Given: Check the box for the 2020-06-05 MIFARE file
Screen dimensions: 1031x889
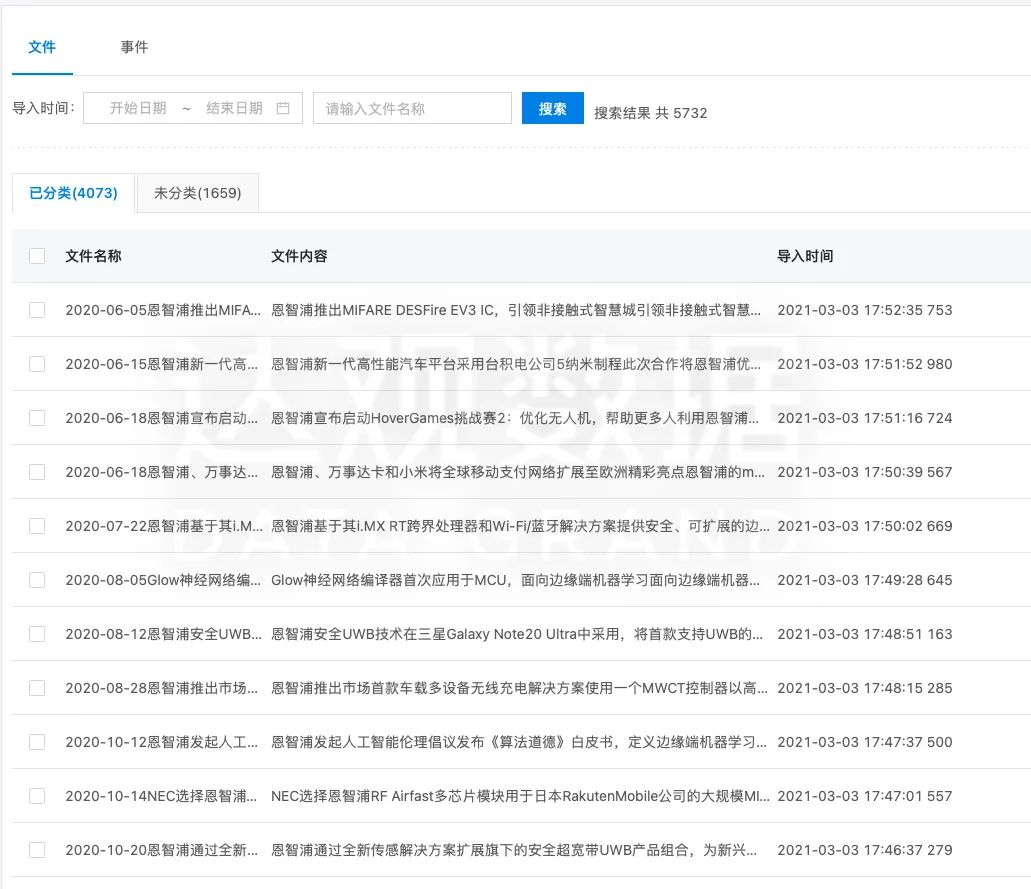Looking at the screenshot, I should click(x=37, y=310).
